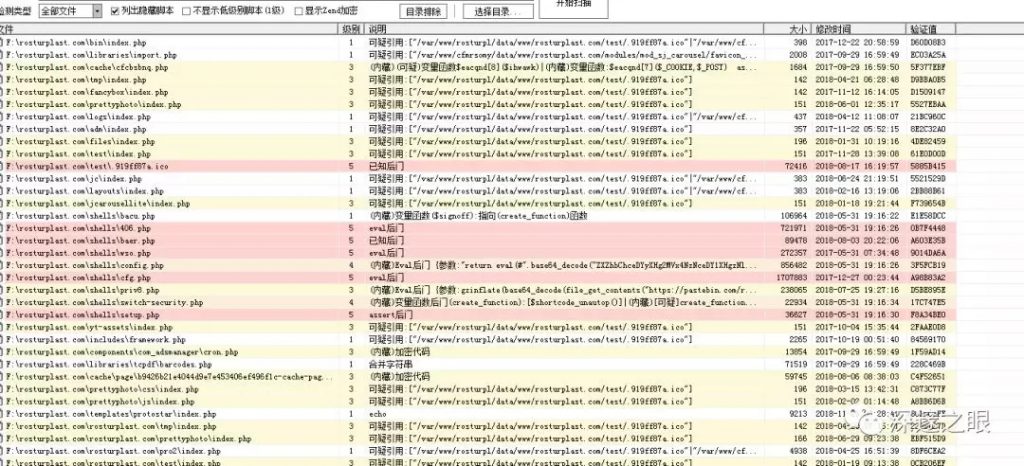Tick the 显示Zend加密 checkbox

[298, 11]
